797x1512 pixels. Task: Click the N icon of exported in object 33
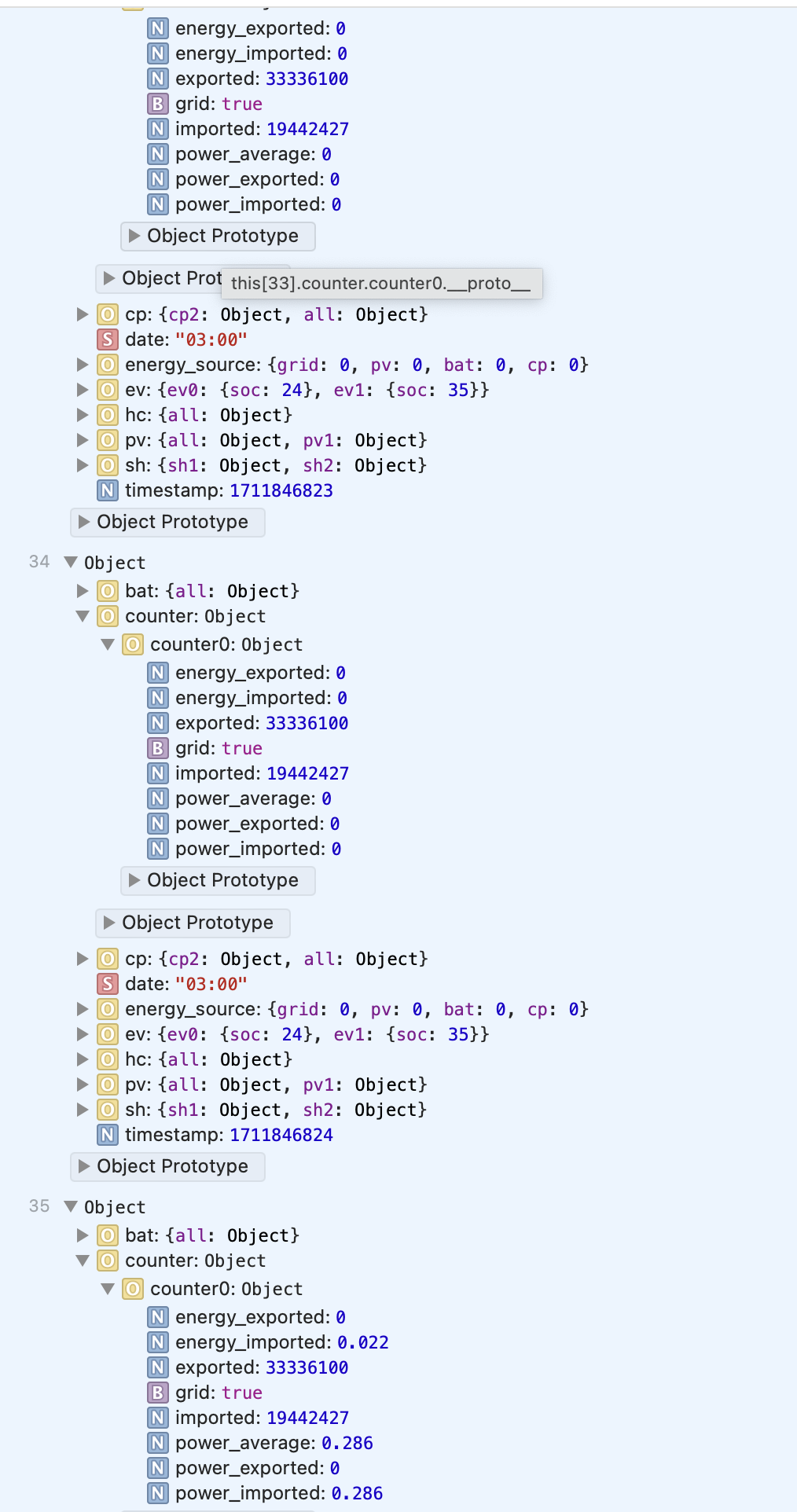[x=158, y=79]
